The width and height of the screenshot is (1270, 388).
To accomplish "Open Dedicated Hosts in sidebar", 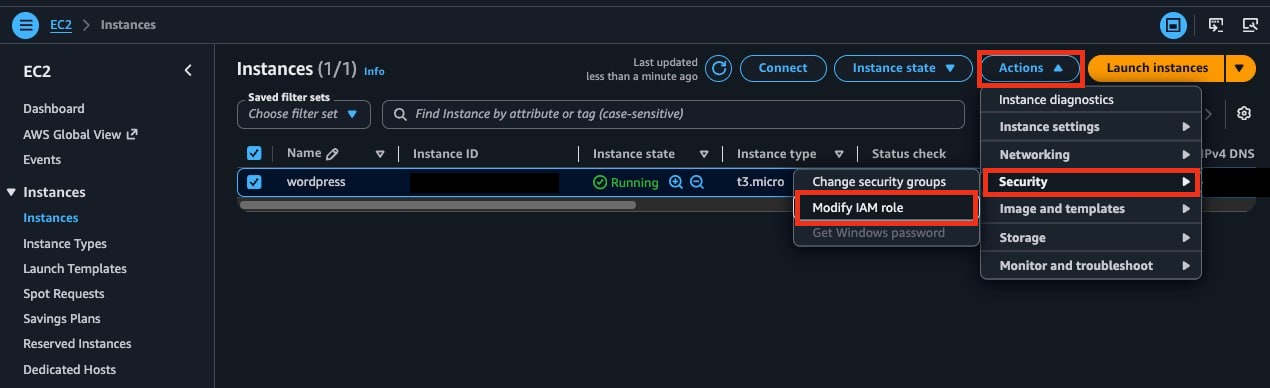I will click(70, 369).
